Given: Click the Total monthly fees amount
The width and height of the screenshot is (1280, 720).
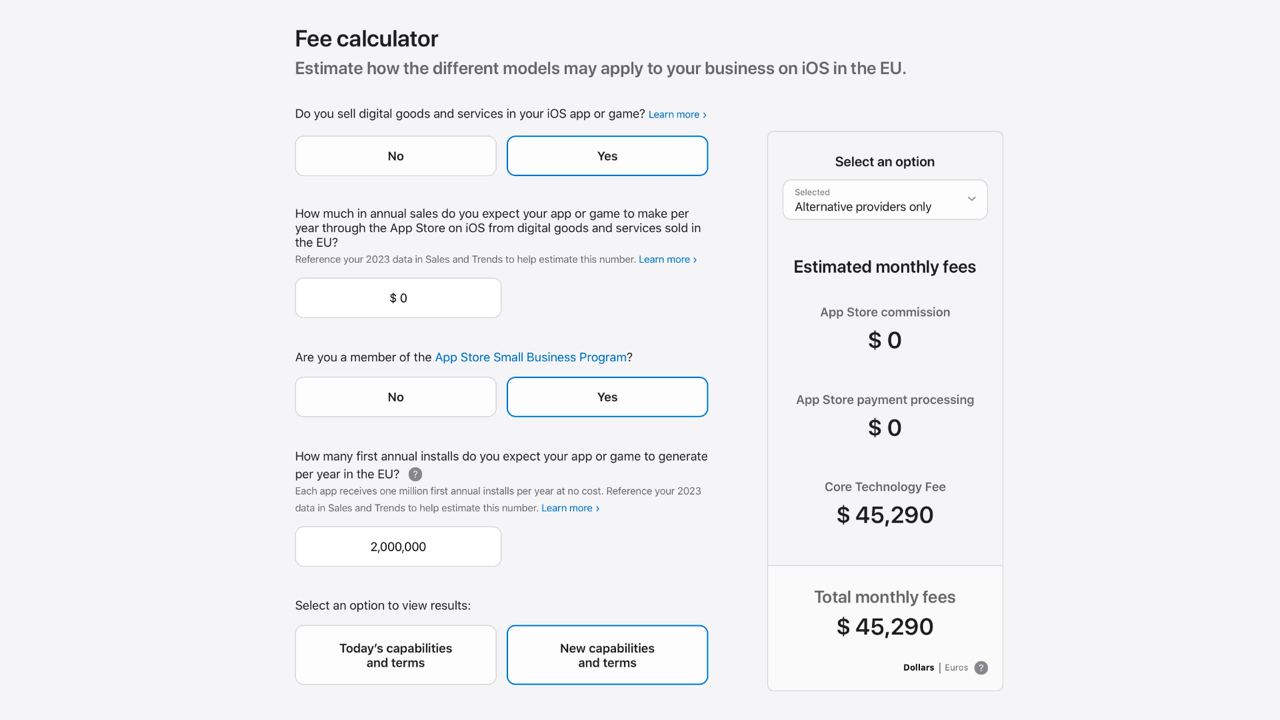Looking at the screenshot, I should point(885,627).
